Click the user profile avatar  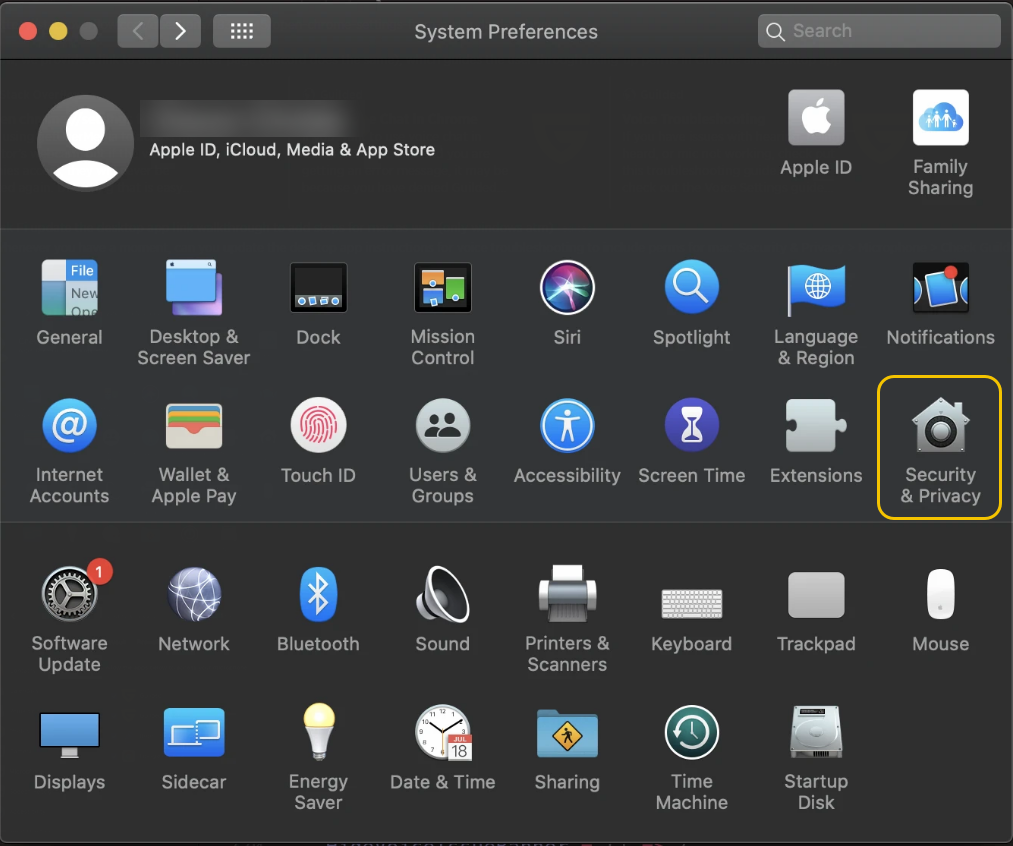(85, 143)
